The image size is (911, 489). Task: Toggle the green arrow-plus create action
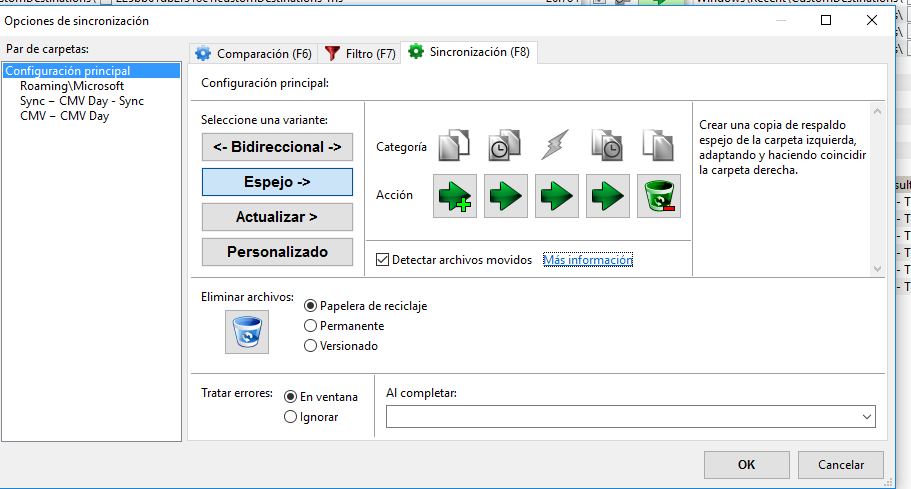click(455, 196)
